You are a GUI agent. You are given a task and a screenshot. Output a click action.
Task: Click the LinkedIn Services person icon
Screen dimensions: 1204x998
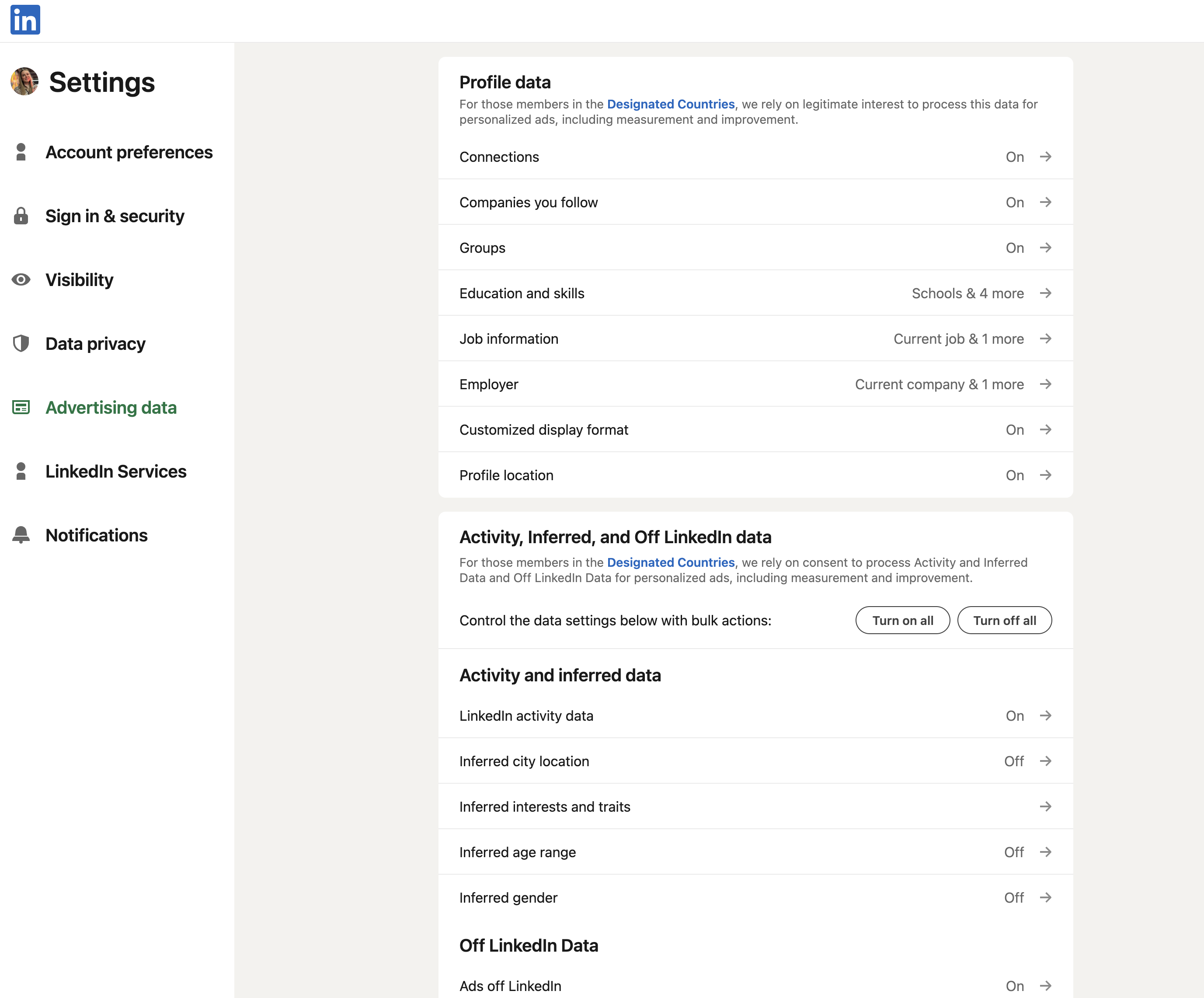pos(21,471)
